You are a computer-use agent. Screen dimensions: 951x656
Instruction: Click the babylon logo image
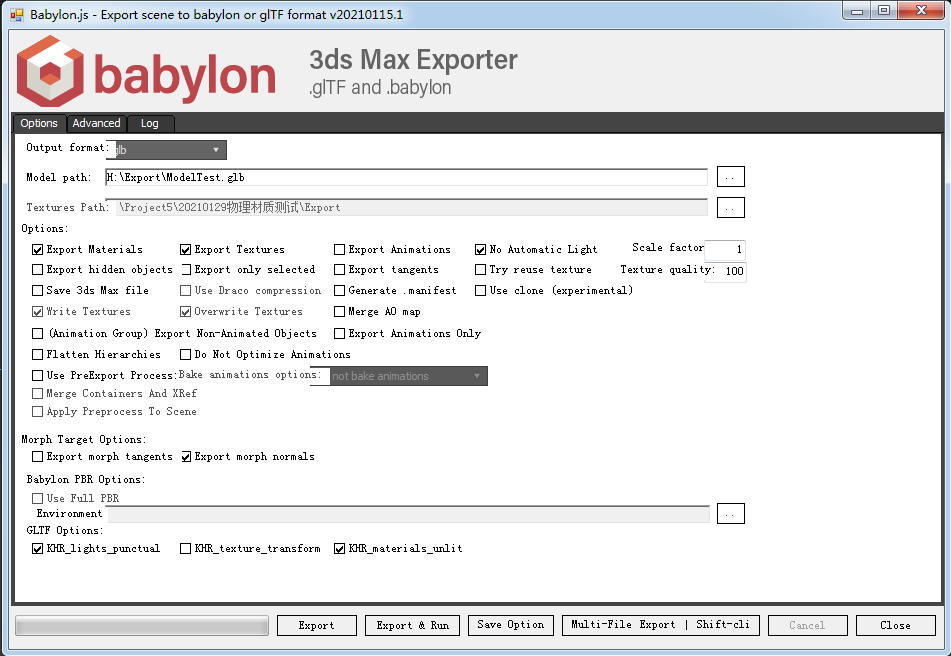click(146, 72)
